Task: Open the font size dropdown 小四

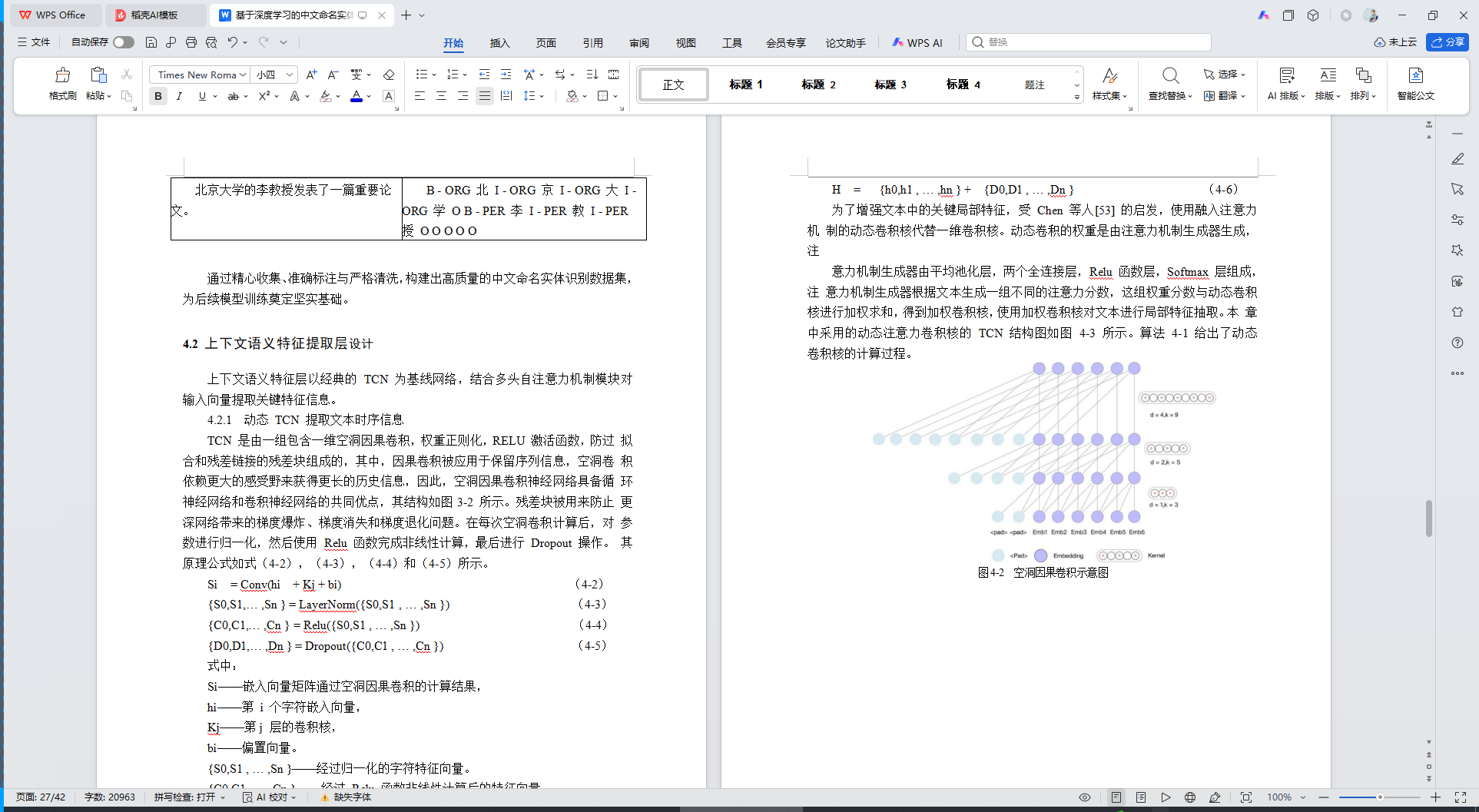Action: point(290,75)
